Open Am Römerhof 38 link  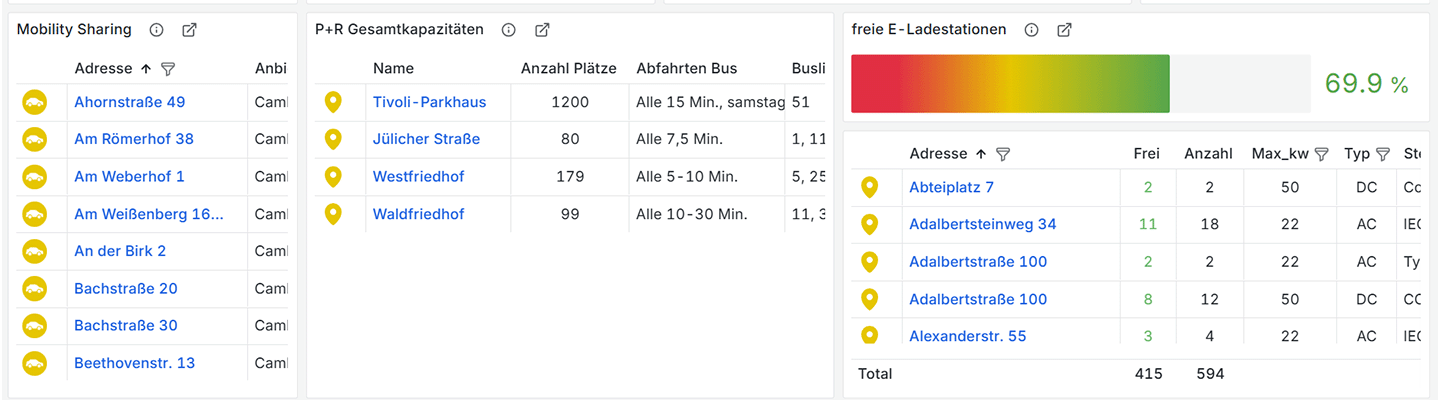[134, 139]
